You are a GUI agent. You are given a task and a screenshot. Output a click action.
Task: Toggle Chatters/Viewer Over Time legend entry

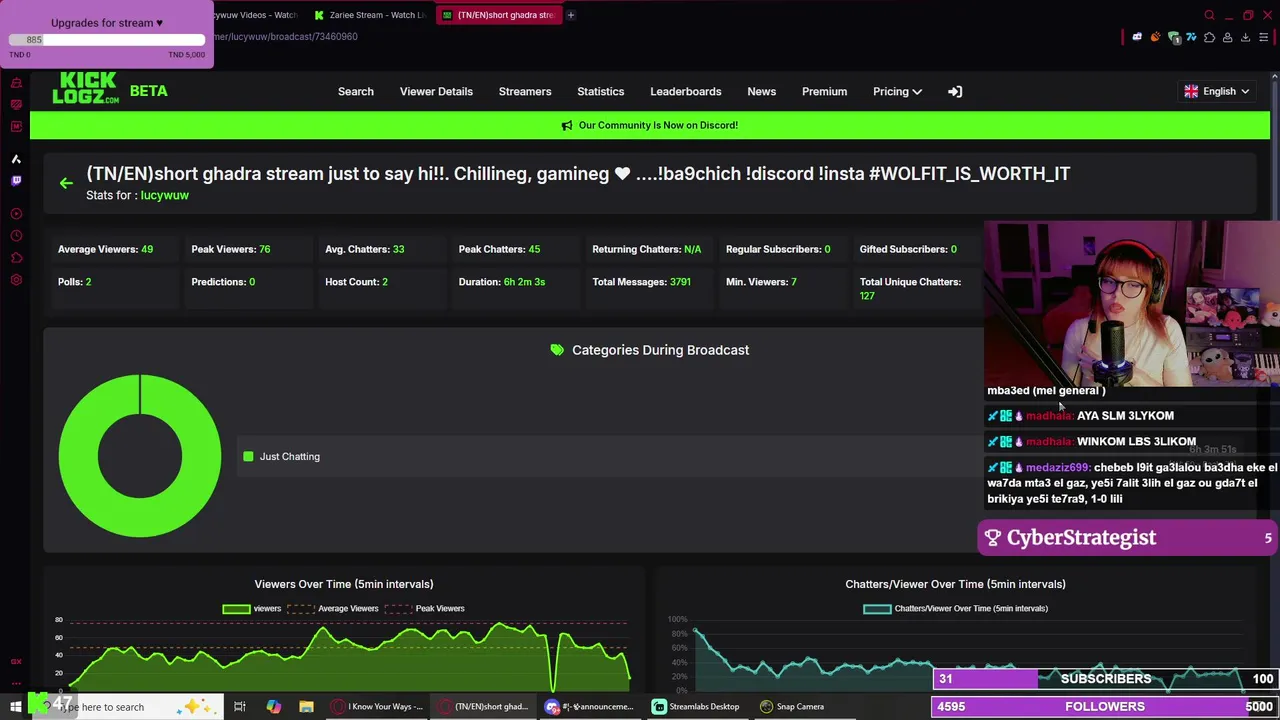[956, 608]
